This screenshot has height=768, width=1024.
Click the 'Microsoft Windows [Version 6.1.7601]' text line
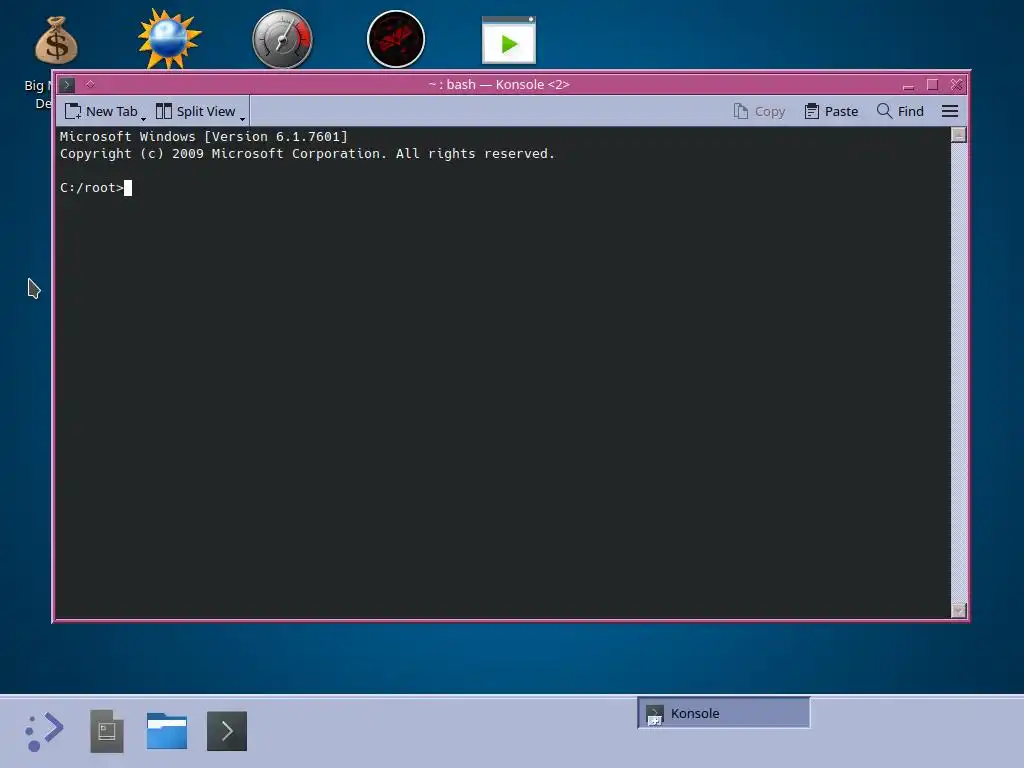coord(204,136)
